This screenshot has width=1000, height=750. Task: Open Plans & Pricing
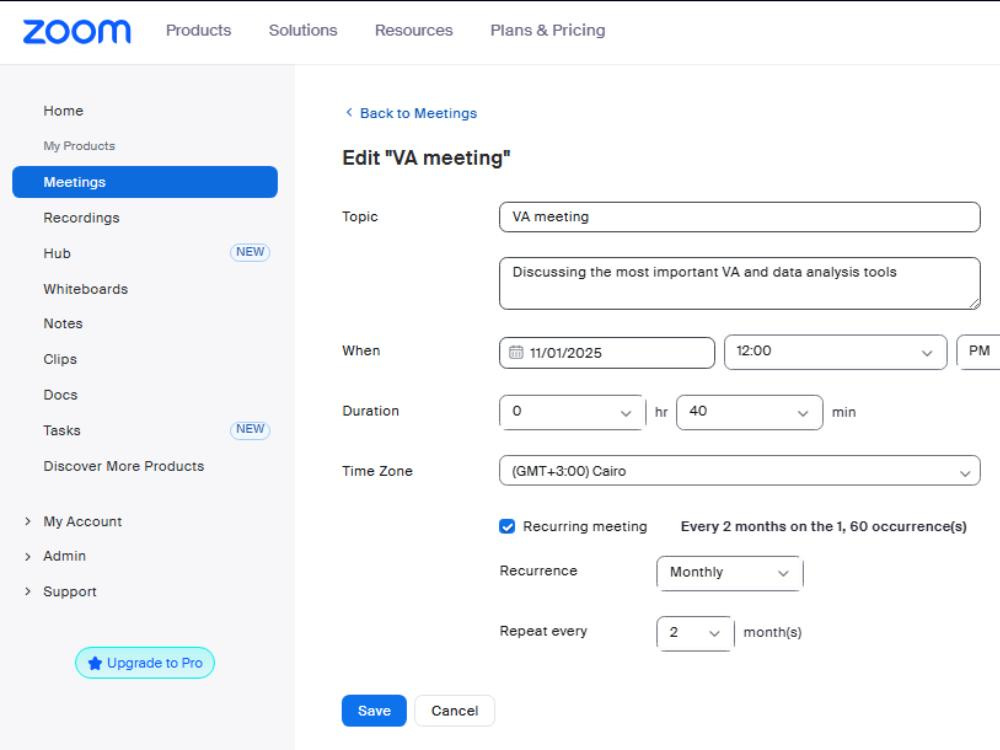548,31
